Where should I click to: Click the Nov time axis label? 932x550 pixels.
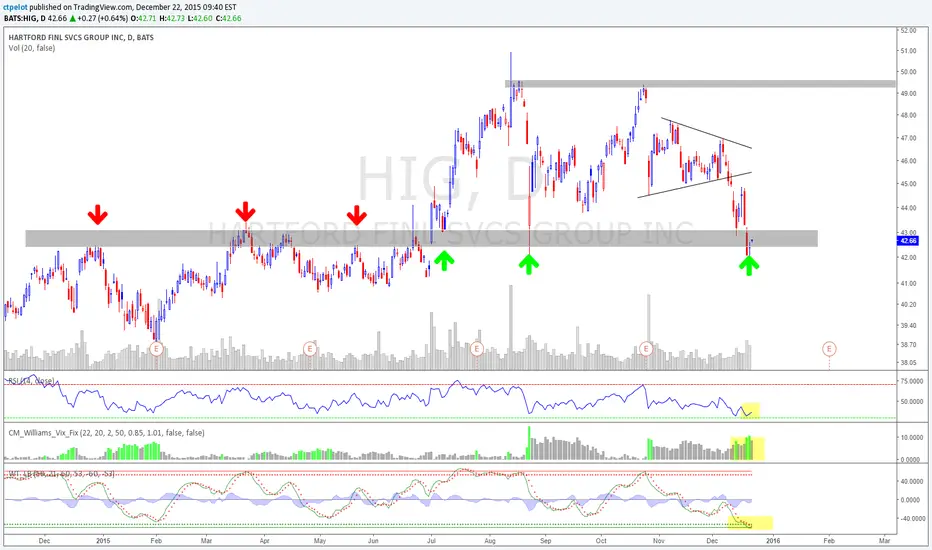(658, 541)
